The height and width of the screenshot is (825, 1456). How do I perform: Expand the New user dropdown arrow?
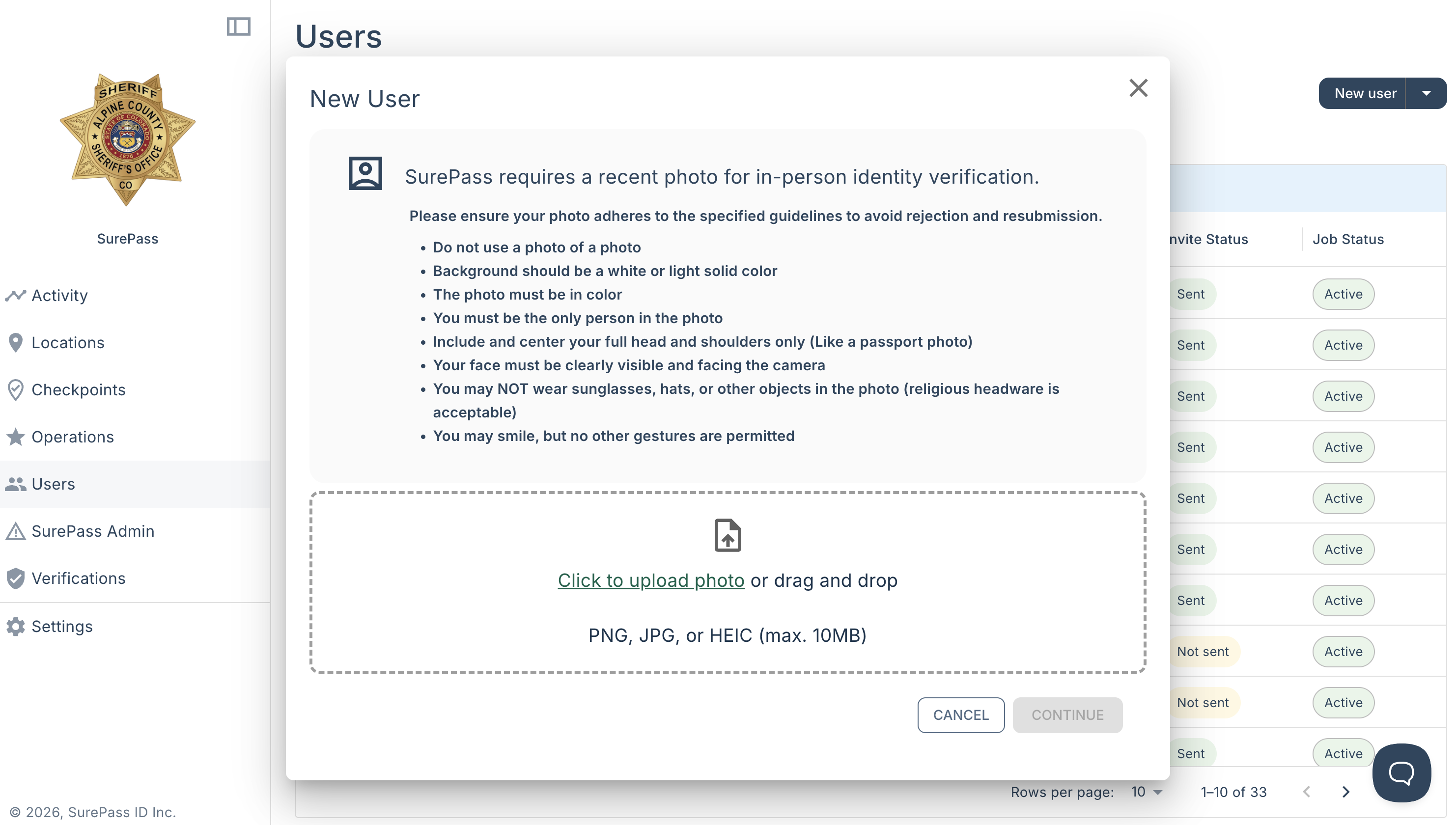(1426, 93)
